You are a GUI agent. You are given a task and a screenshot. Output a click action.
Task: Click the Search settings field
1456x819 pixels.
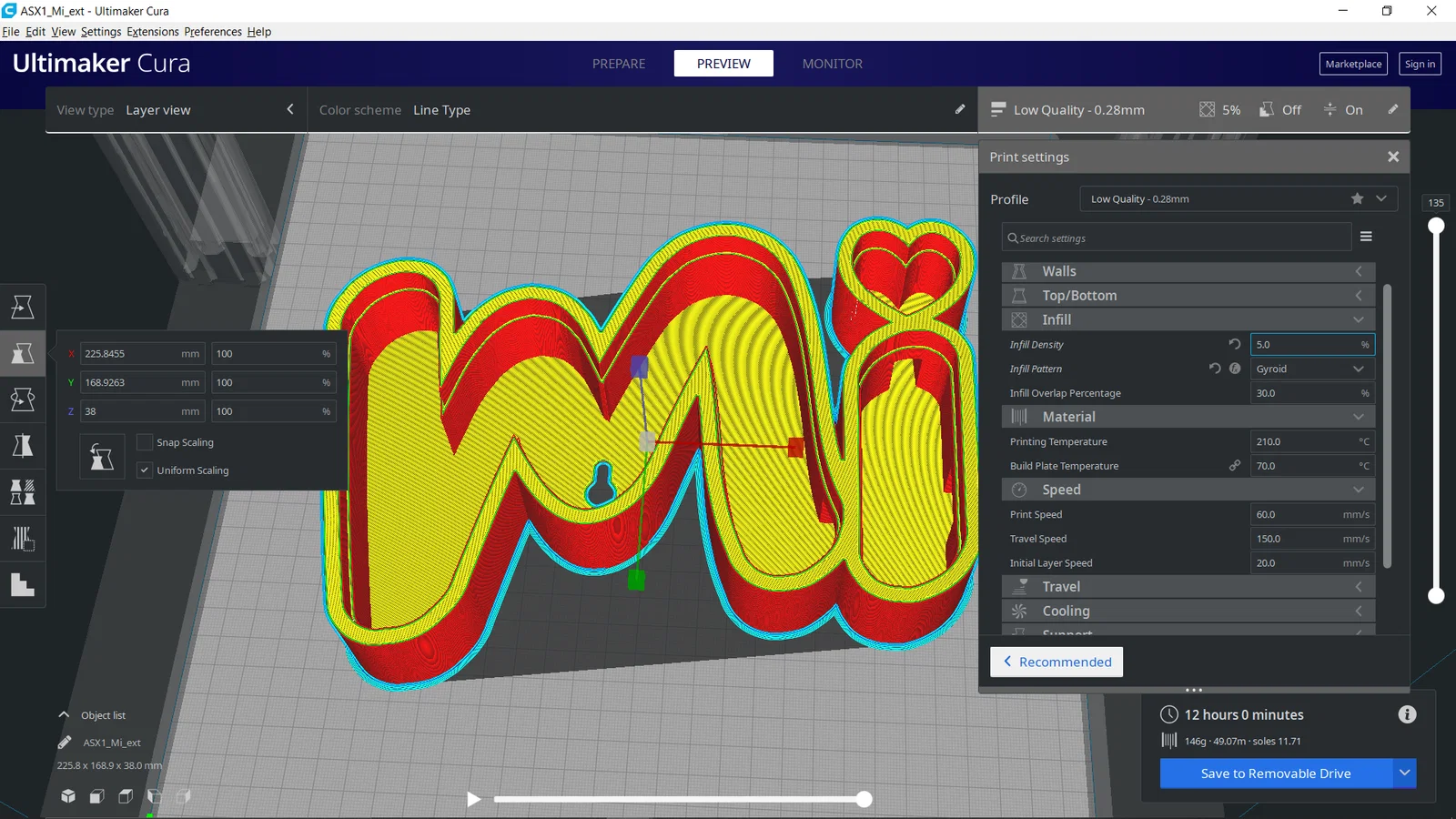1177,238
